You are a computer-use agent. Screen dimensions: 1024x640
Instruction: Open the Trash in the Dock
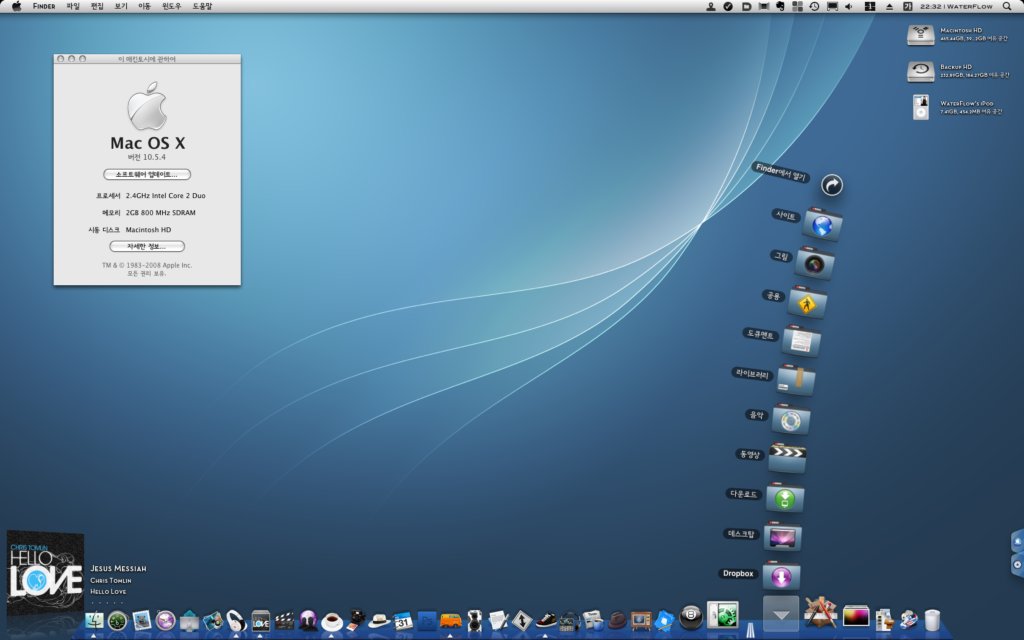(933, 620)
